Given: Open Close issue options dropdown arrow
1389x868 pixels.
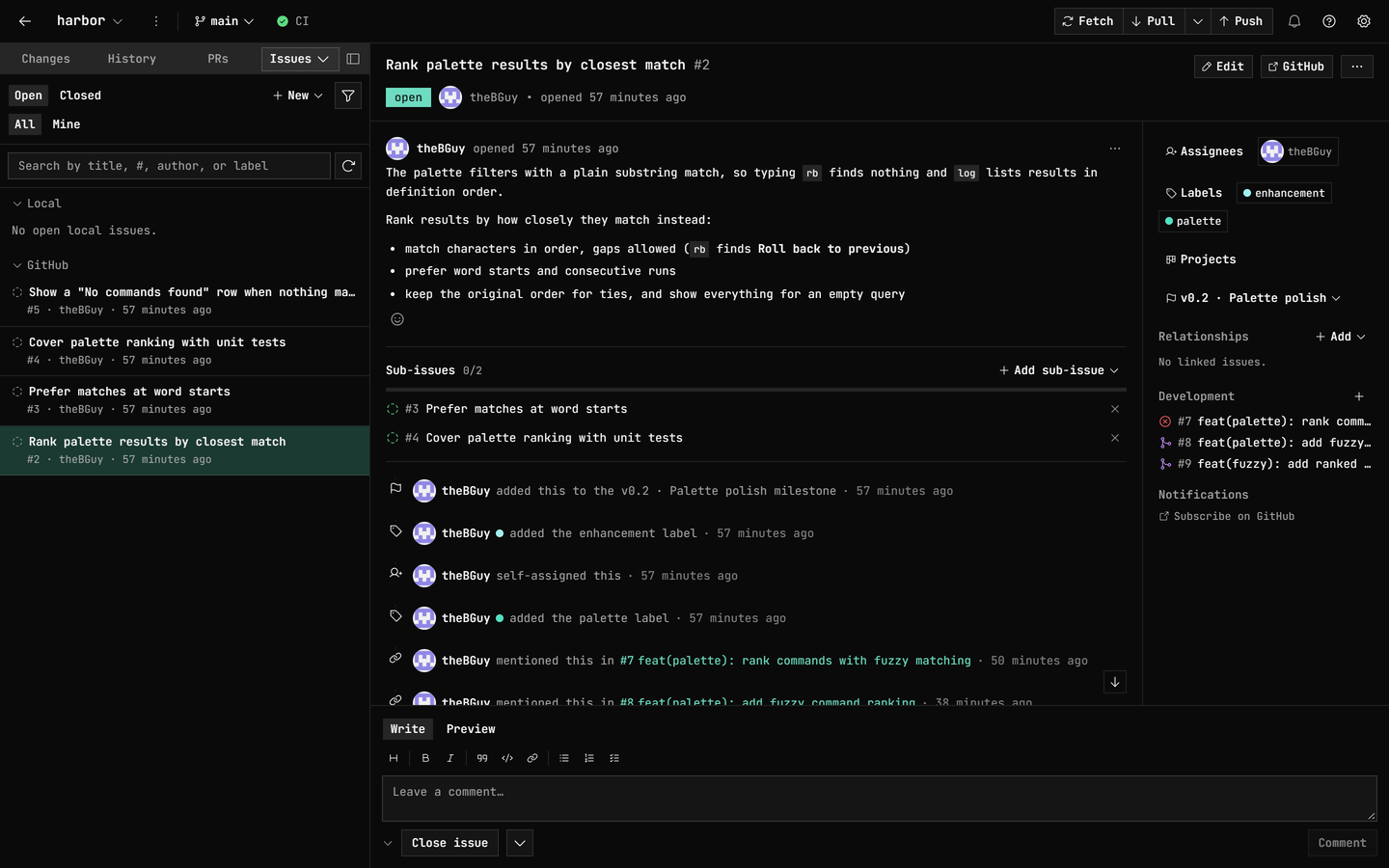Looking at the screenshot, I should (520, 843).
